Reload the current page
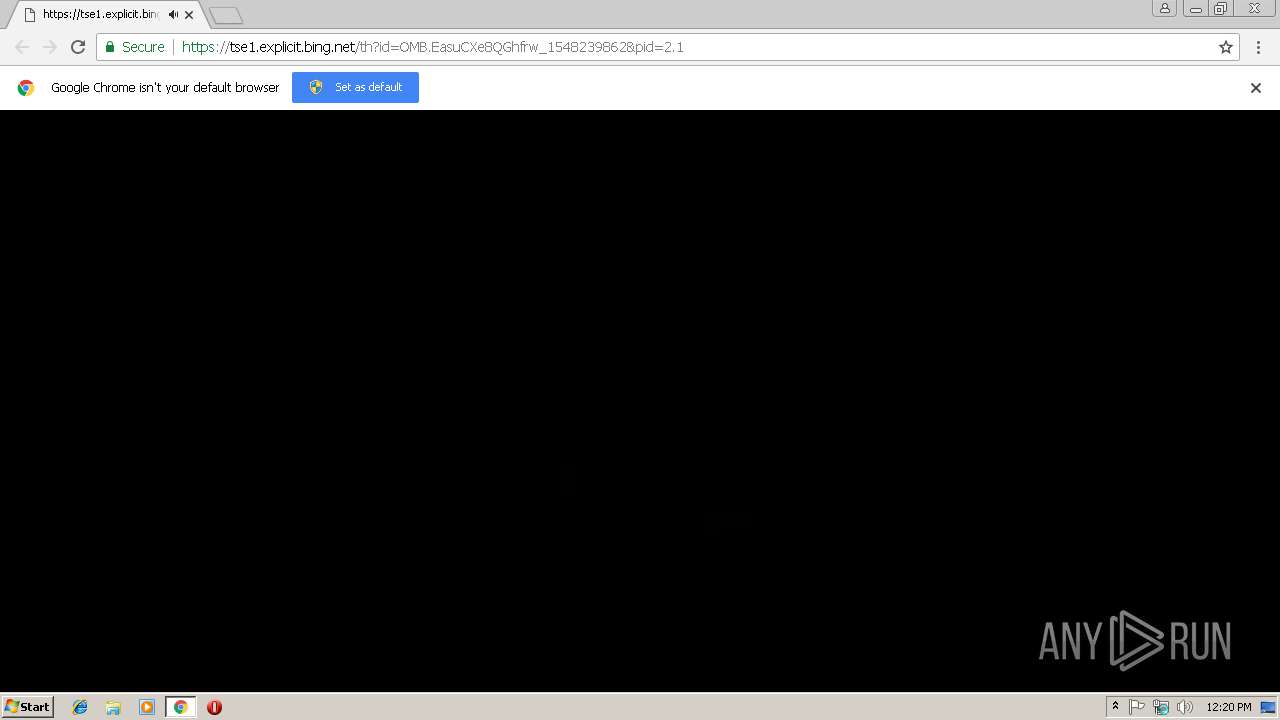This screenshot has width=1280, height=720. pos(78,47)
